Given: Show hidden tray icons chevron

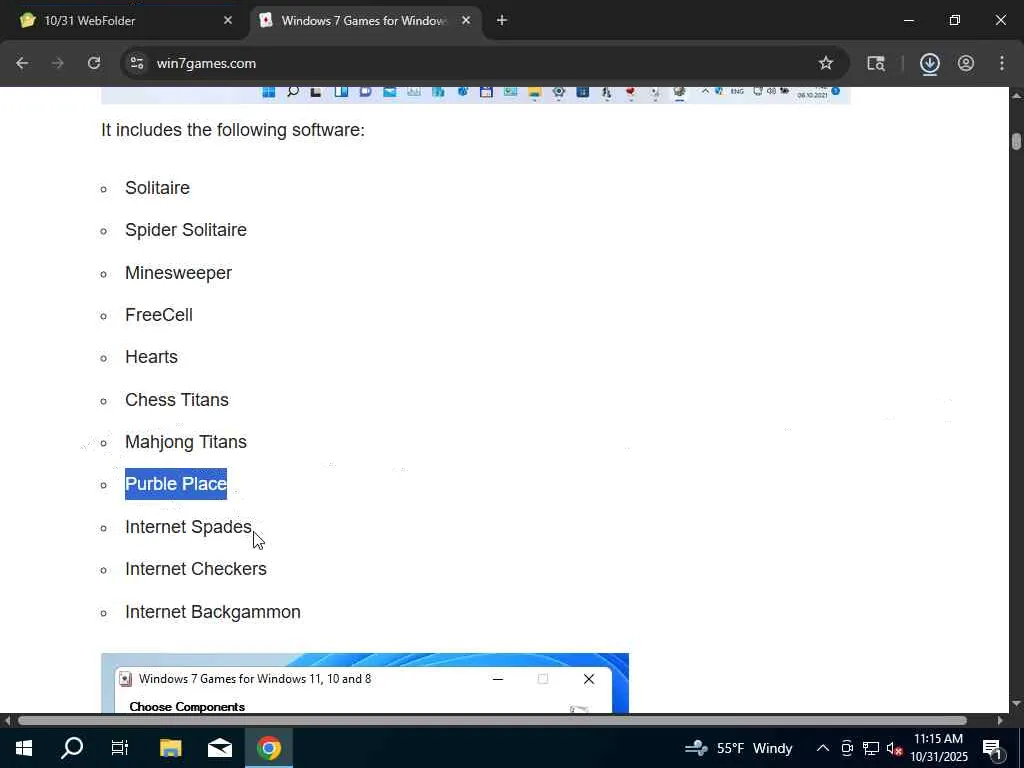Looking at the screenshot, I should click(823, 748).
